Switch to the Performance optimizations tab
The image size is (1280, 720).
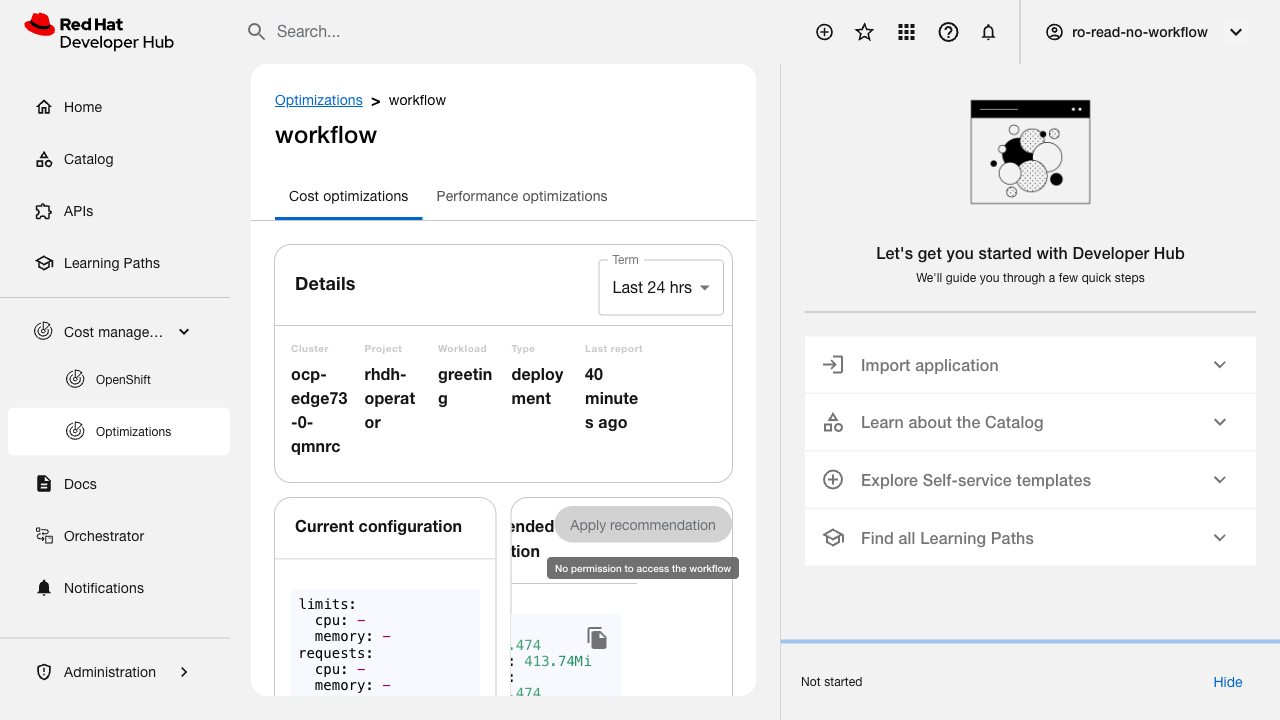(x=522, y=196)
